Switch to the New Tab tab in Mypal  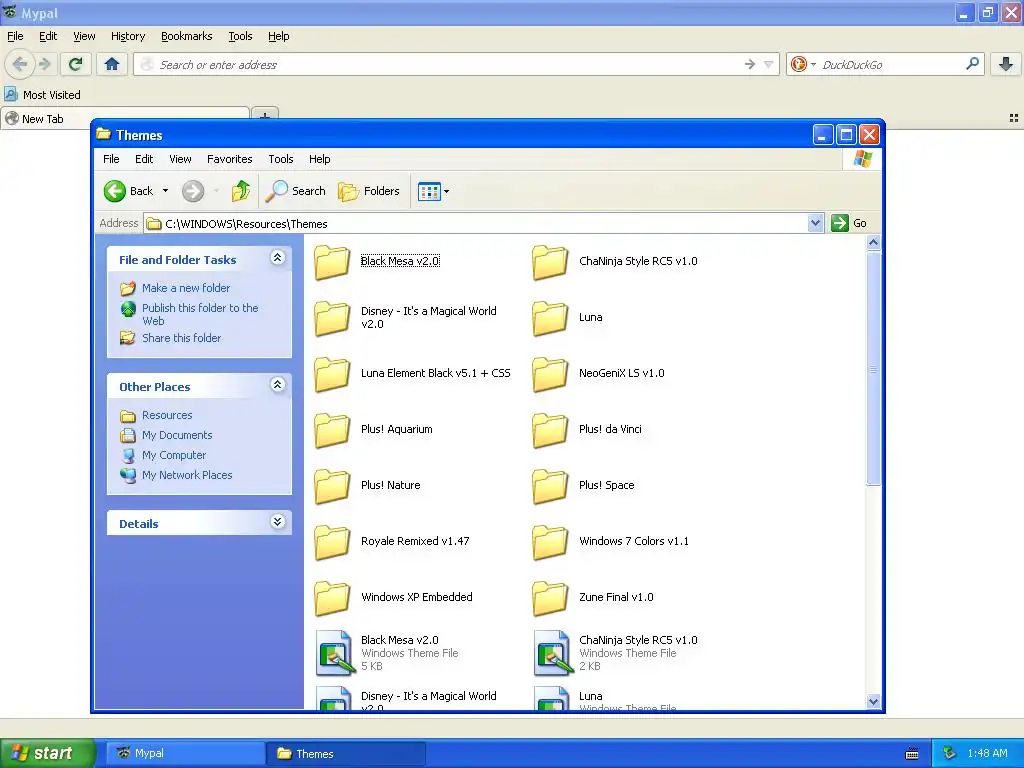tap(125, 118)
